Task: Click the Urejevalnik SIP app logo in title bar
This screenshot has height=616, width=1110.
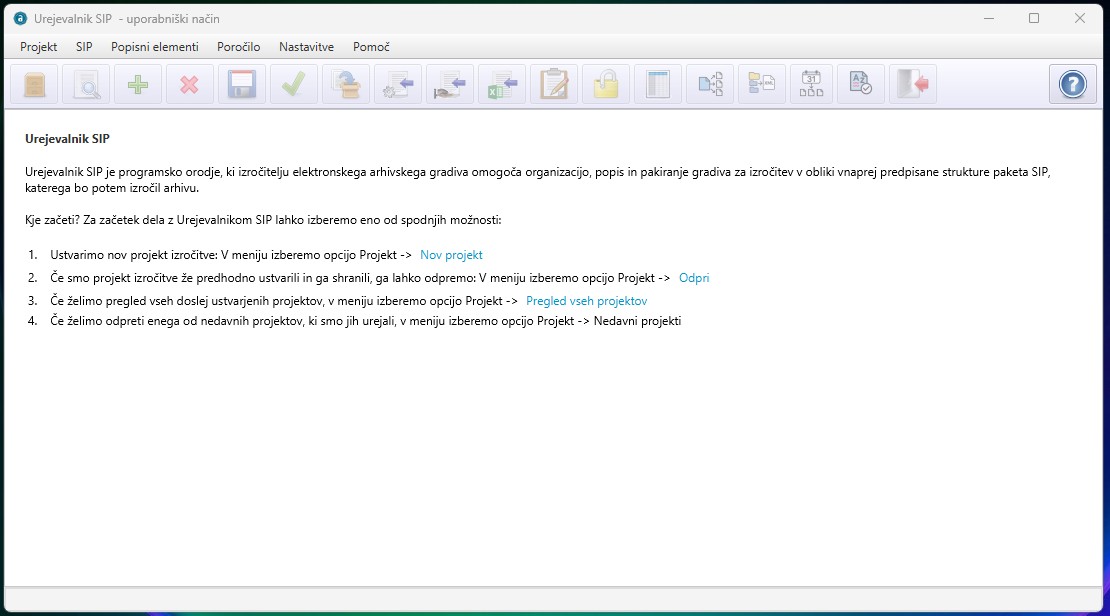Action: click(20, 18)
